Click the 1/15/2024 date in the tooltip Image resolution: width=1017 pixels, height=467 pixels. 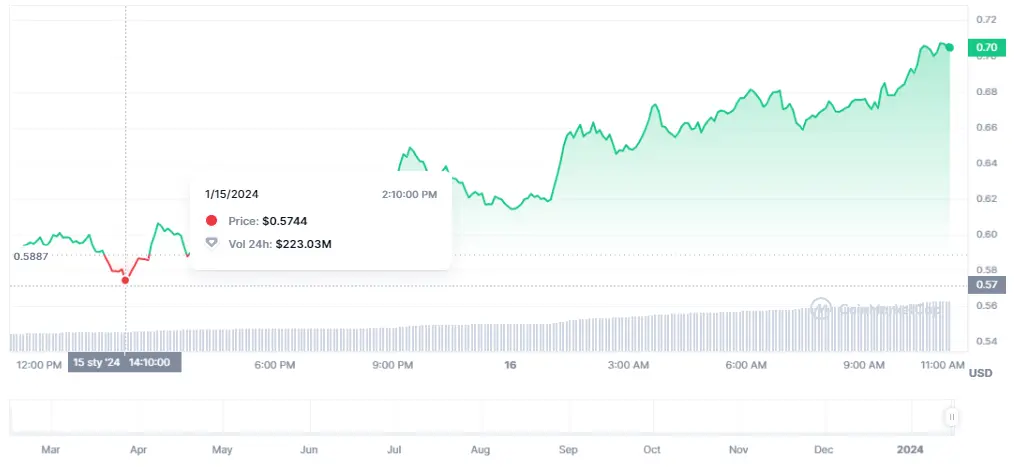(x=232, y=194)
